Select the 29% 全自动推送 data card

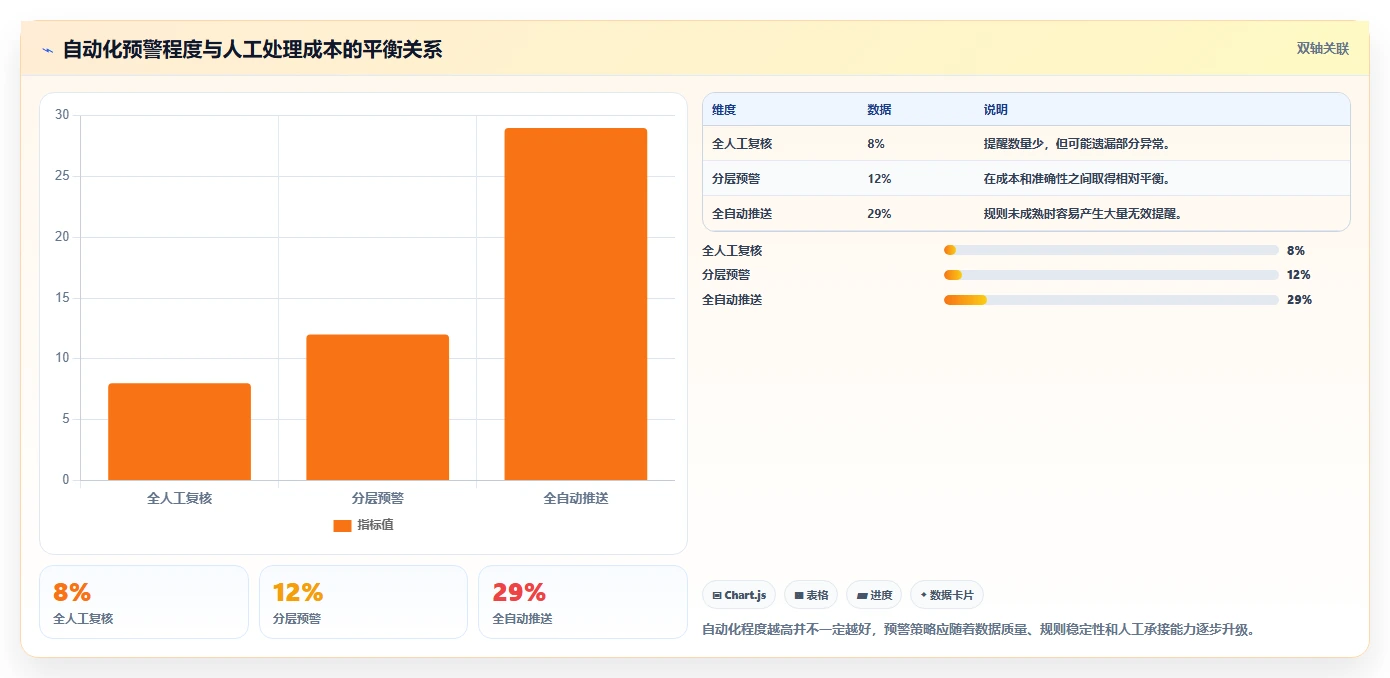click(x=583, y=602)
